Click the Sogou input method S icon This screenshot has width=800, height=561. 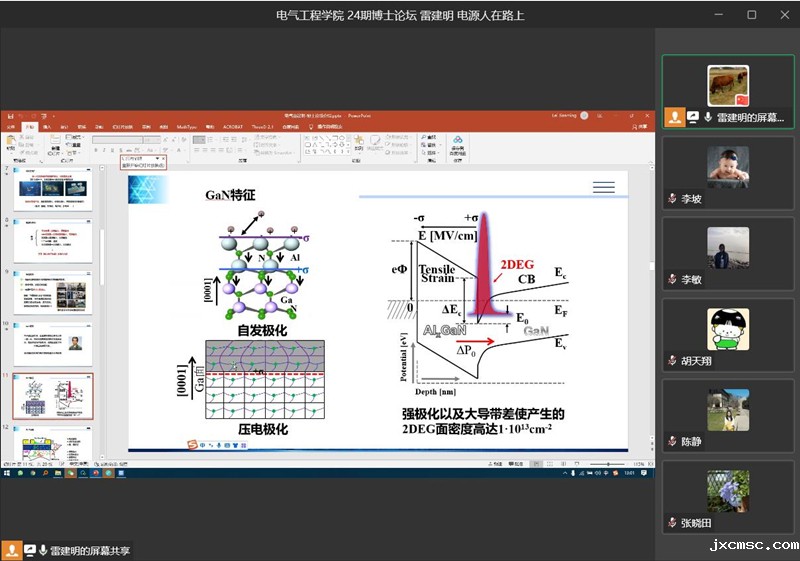(193, 445)
